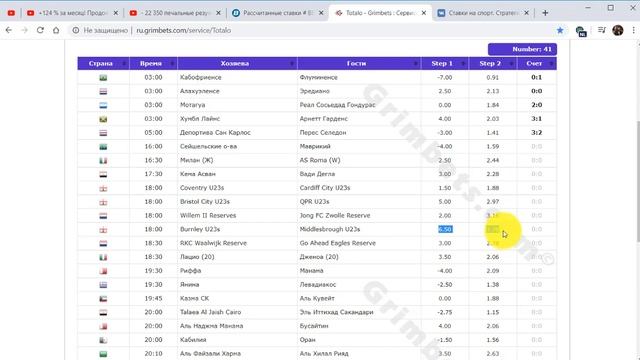Select the 'Cardiff City U23s' cell
Screen dimensions: 640x360
click(x=359, y=188)
